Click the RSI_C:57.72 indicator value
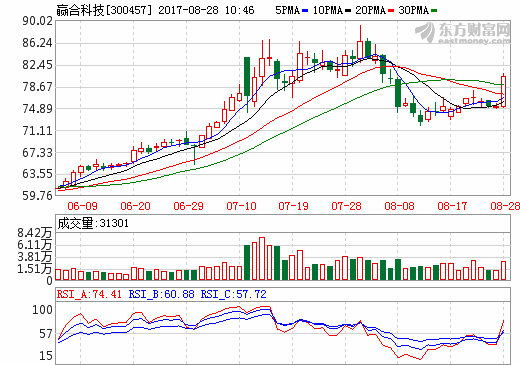The height and width of the screenshot is (365, 520). [233, 294]
